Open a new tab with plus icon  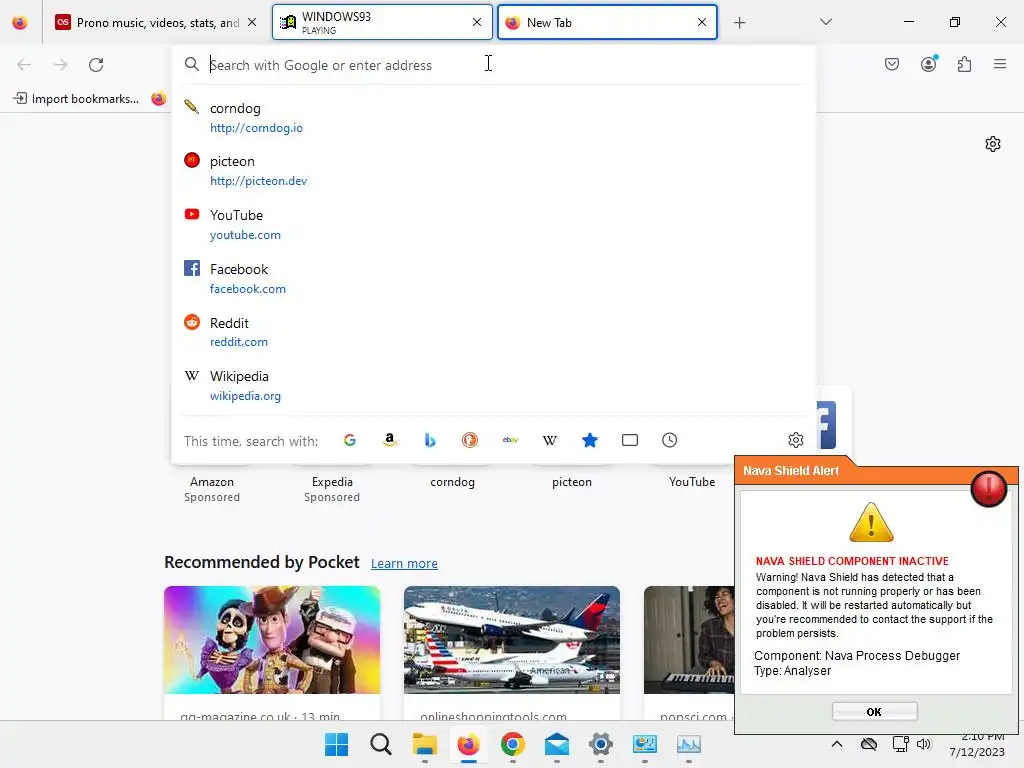pyautogui.click(x=739, y=23)
